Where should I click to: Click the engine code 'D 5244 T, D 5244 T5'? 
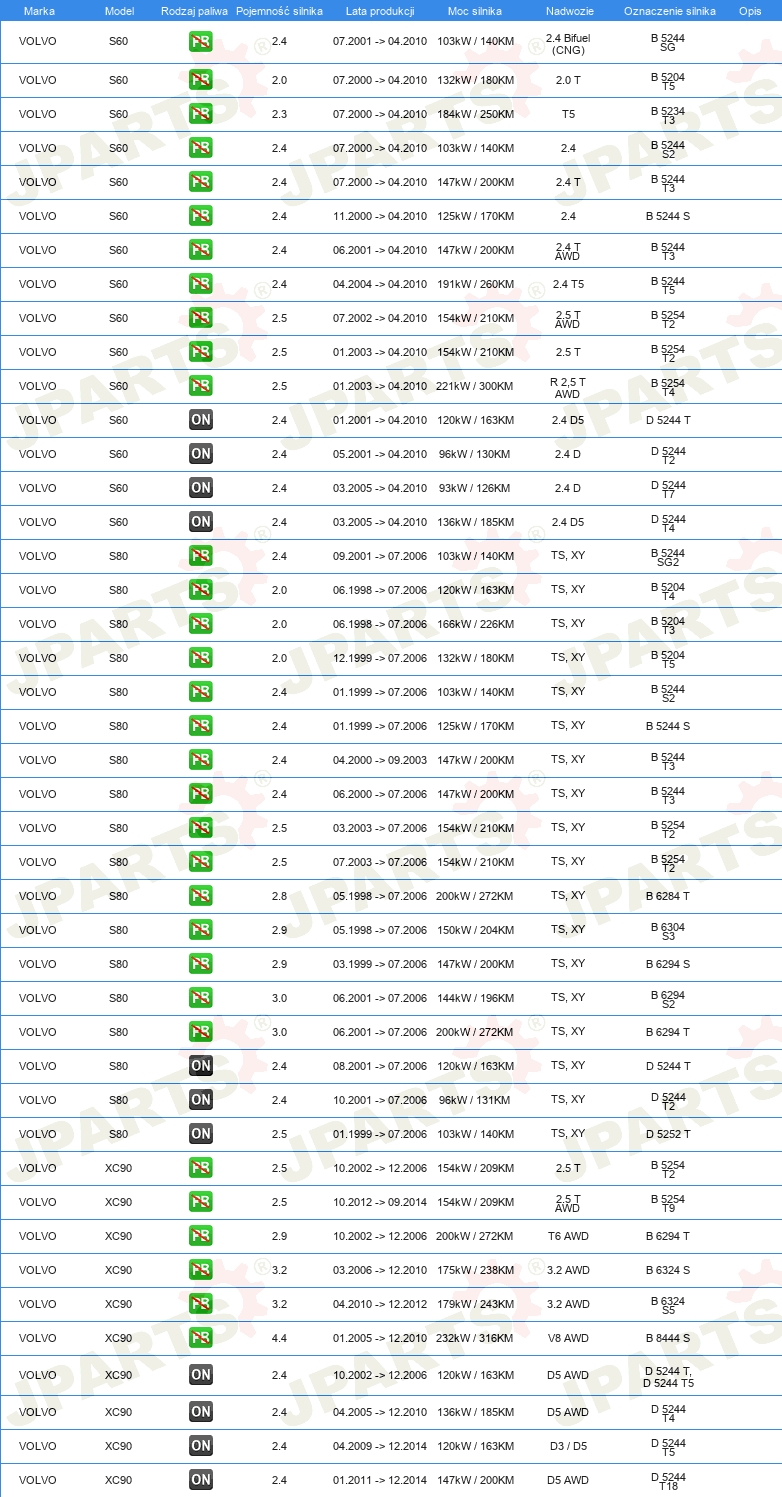pos(668,1376)
